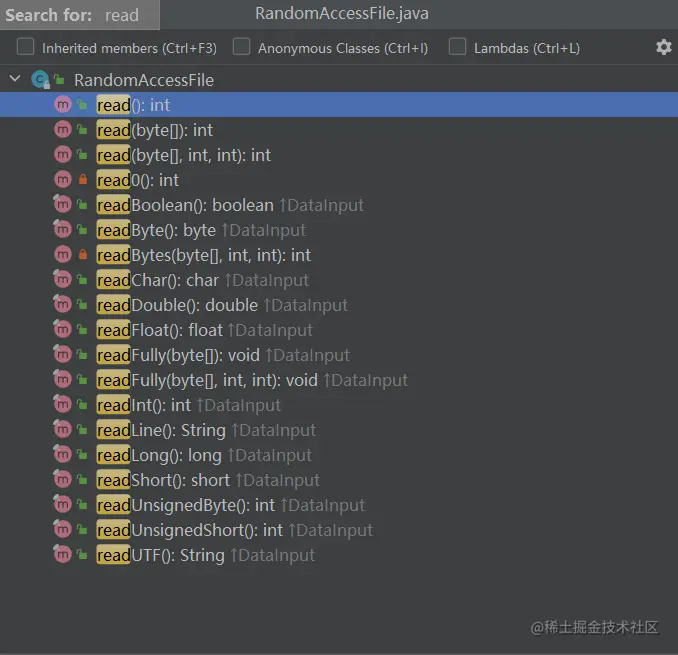The image size is (678, 655).
Task: Click method icon beside read(byte[])
Action: pyautogui.click(x=63, y=129)
